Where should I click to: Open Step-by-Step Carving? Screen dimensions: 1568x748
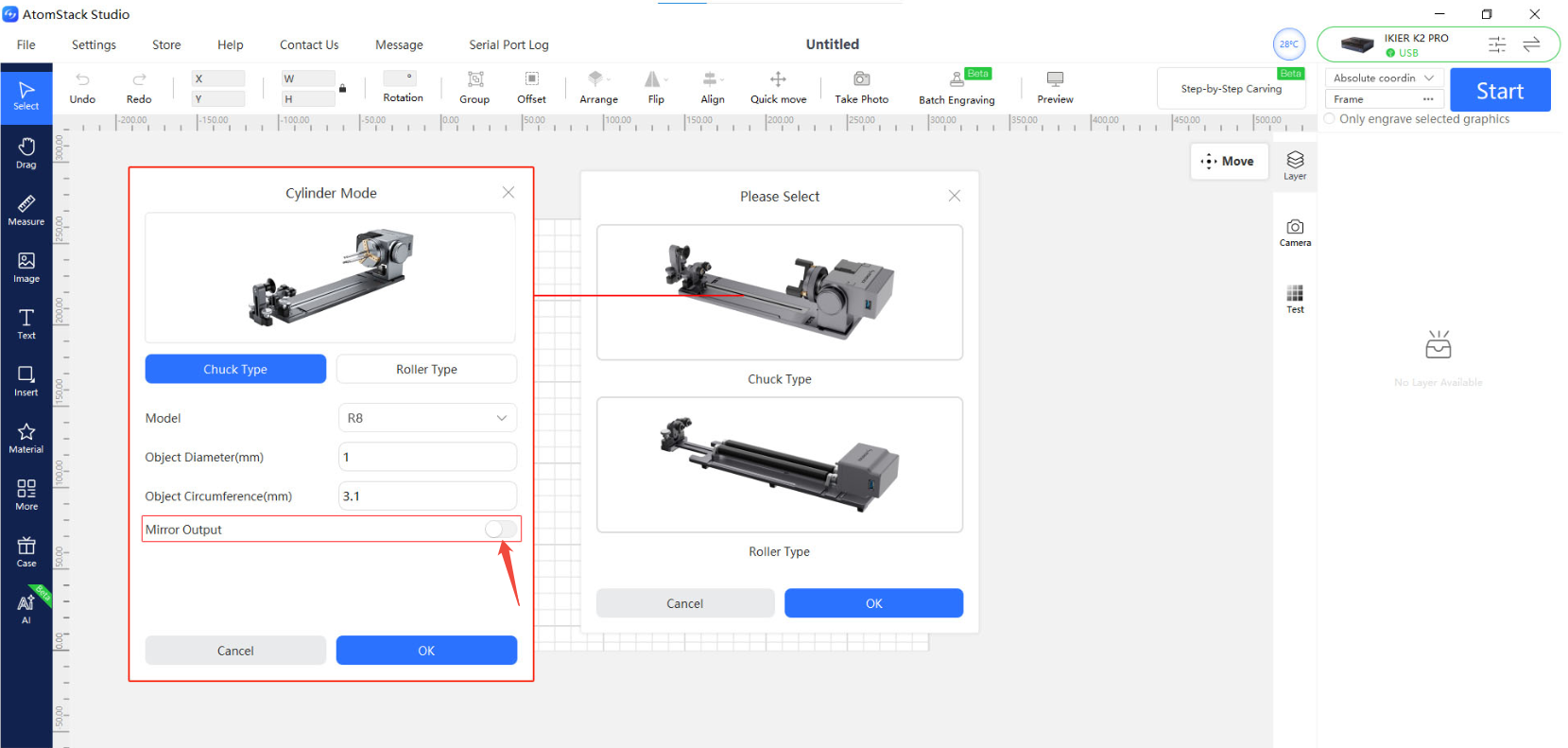[x=1231, y=89]
